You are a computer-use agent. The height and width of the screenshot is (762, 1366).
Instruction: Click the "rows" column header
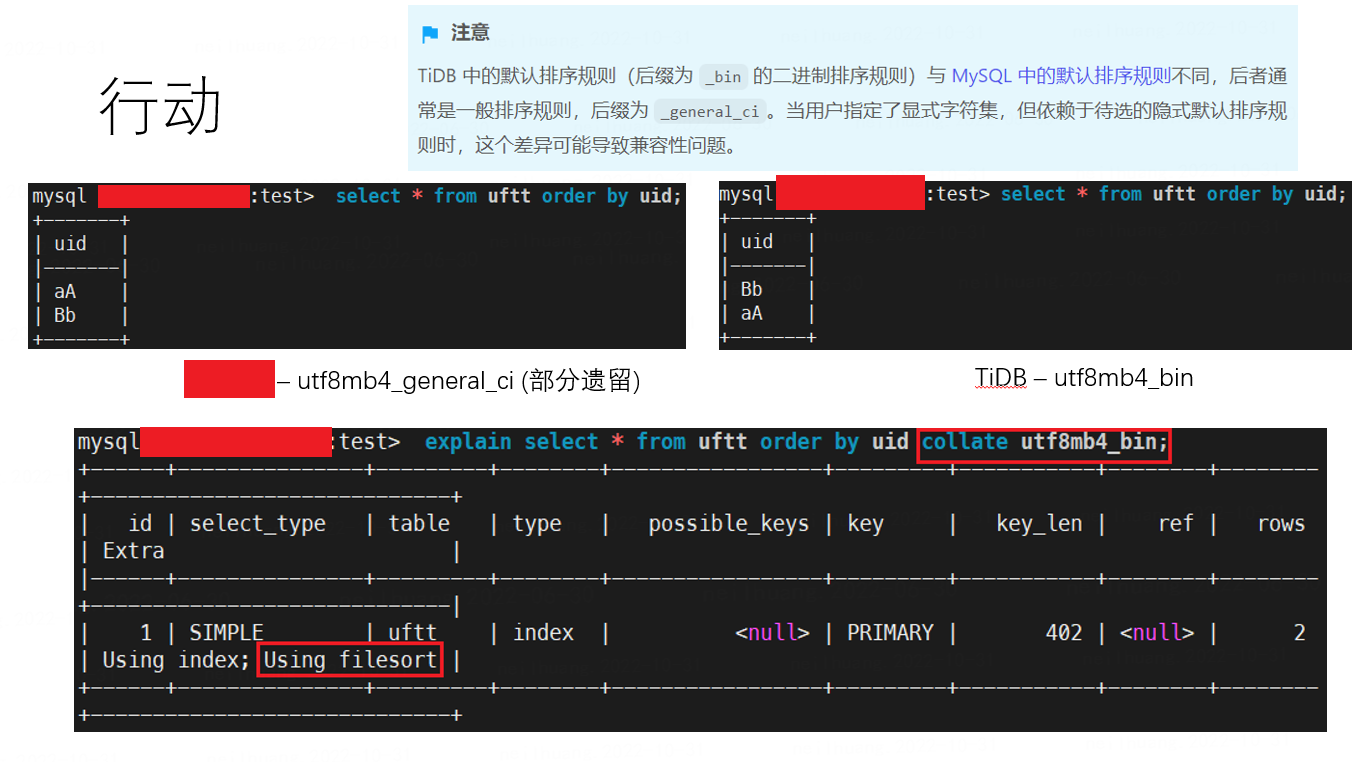tap(1281, 524)
